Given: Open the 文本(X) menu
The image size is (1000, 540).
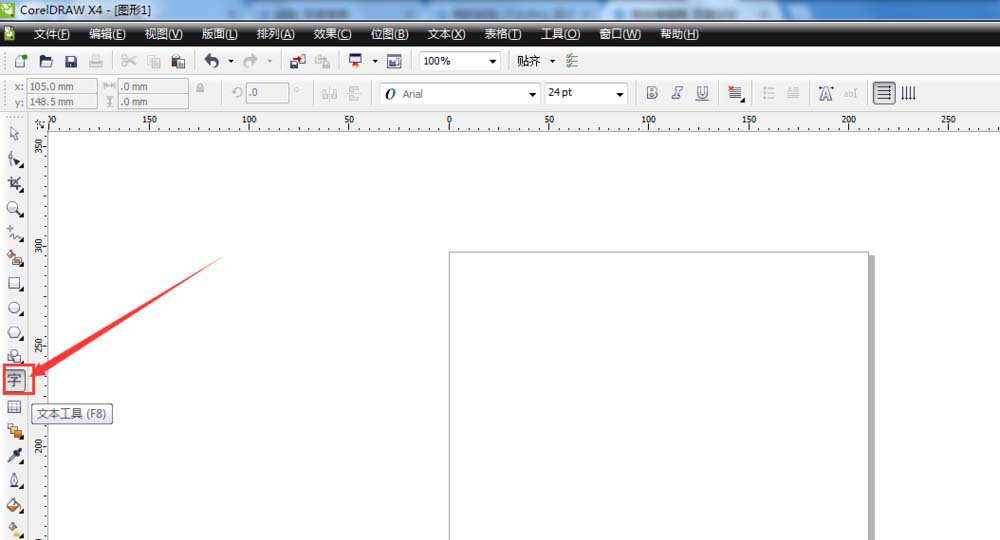Looking at the screenshot, I should (x=446, y=34).
